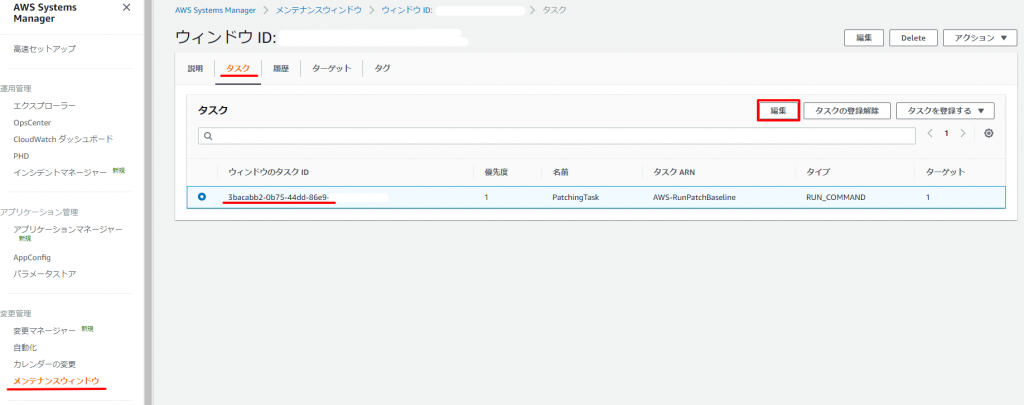1024x405 pixels.
Task: Click the PatchingTask name cell
Action: pyautogui.click(x=575, y=197)
